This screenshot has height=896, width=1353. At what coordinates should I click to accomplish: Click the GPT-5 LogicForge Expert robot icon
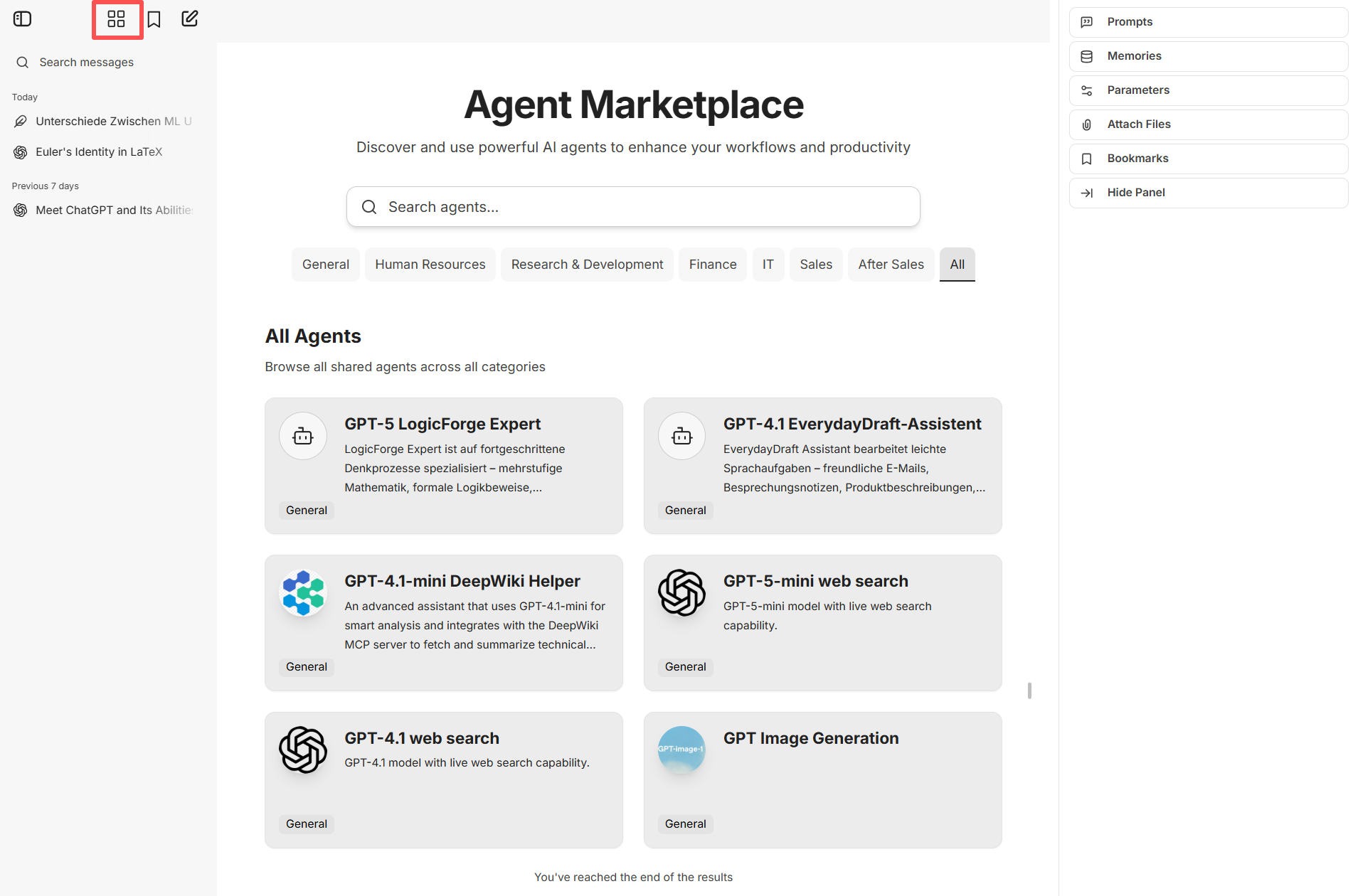click(303, 436)
